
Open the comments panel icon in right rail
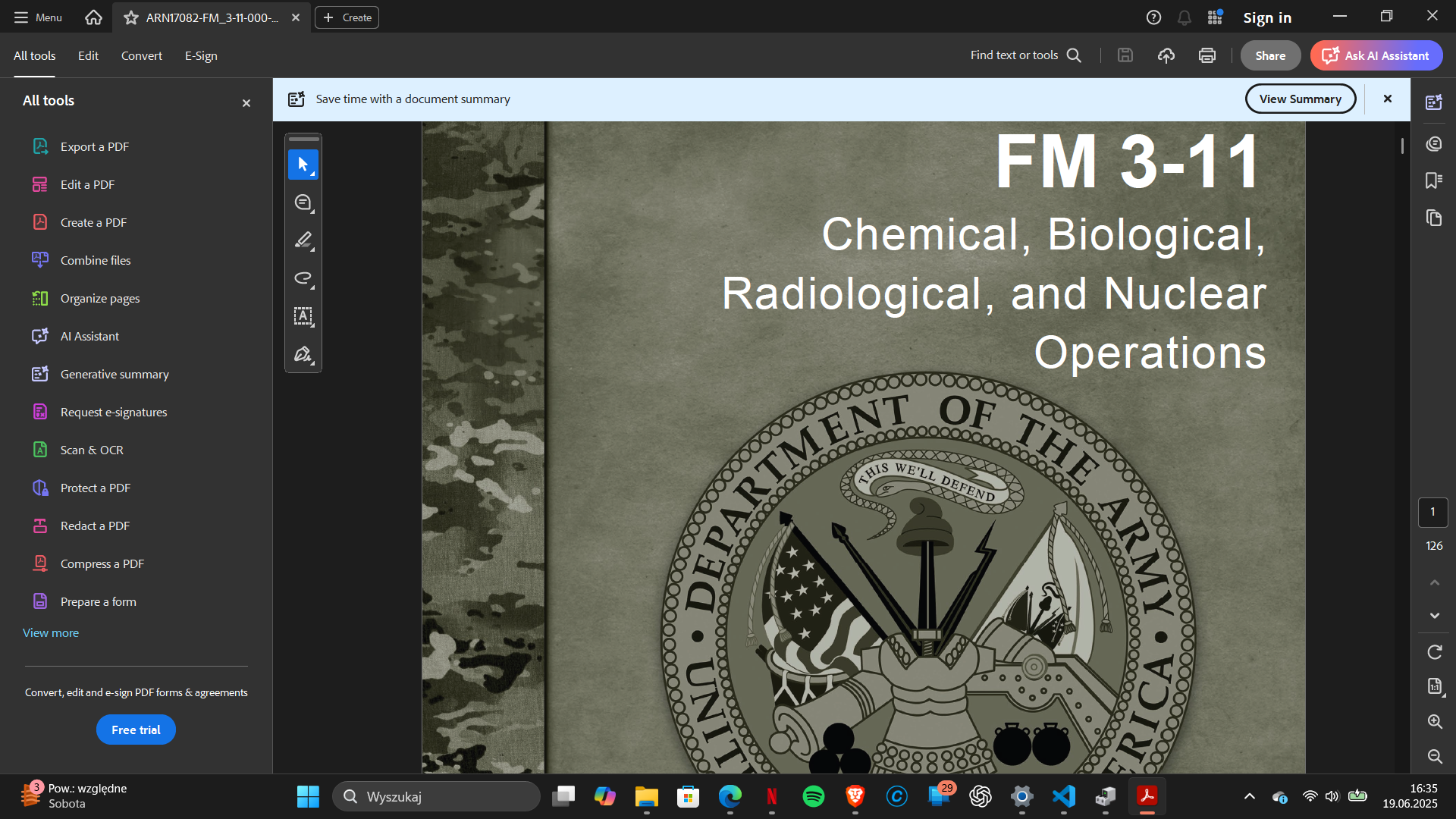pos(1433,144)
